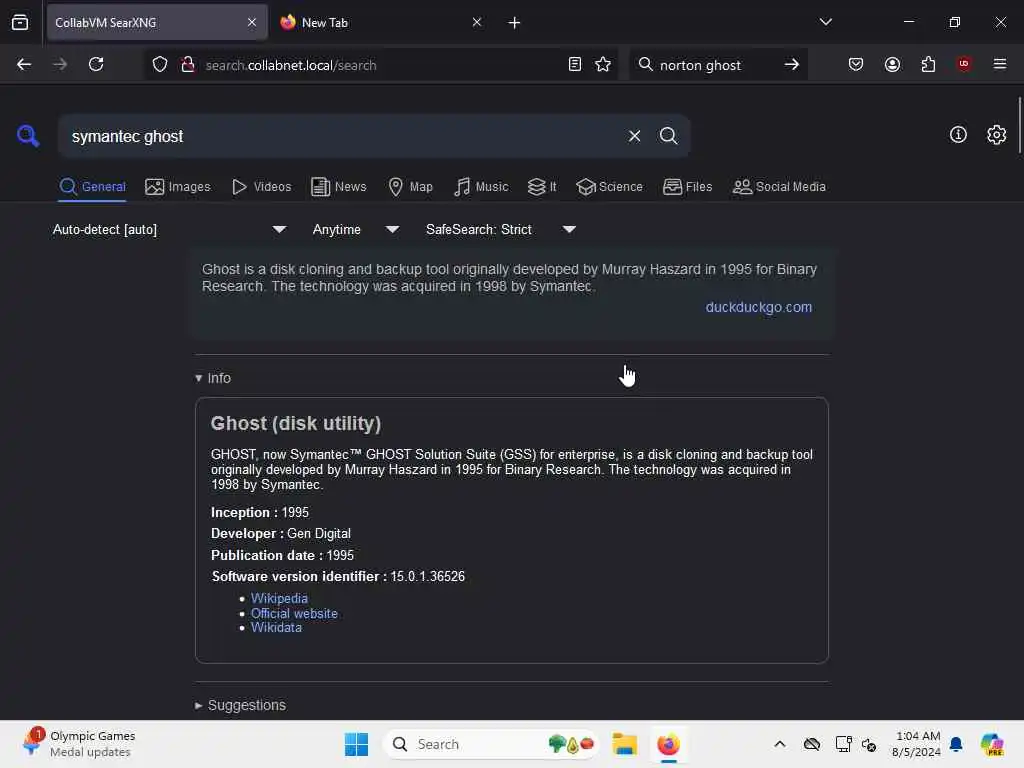This screenshot has height=768, width=1024.
Task: Click the taskbar Search box
Action: 491,744
